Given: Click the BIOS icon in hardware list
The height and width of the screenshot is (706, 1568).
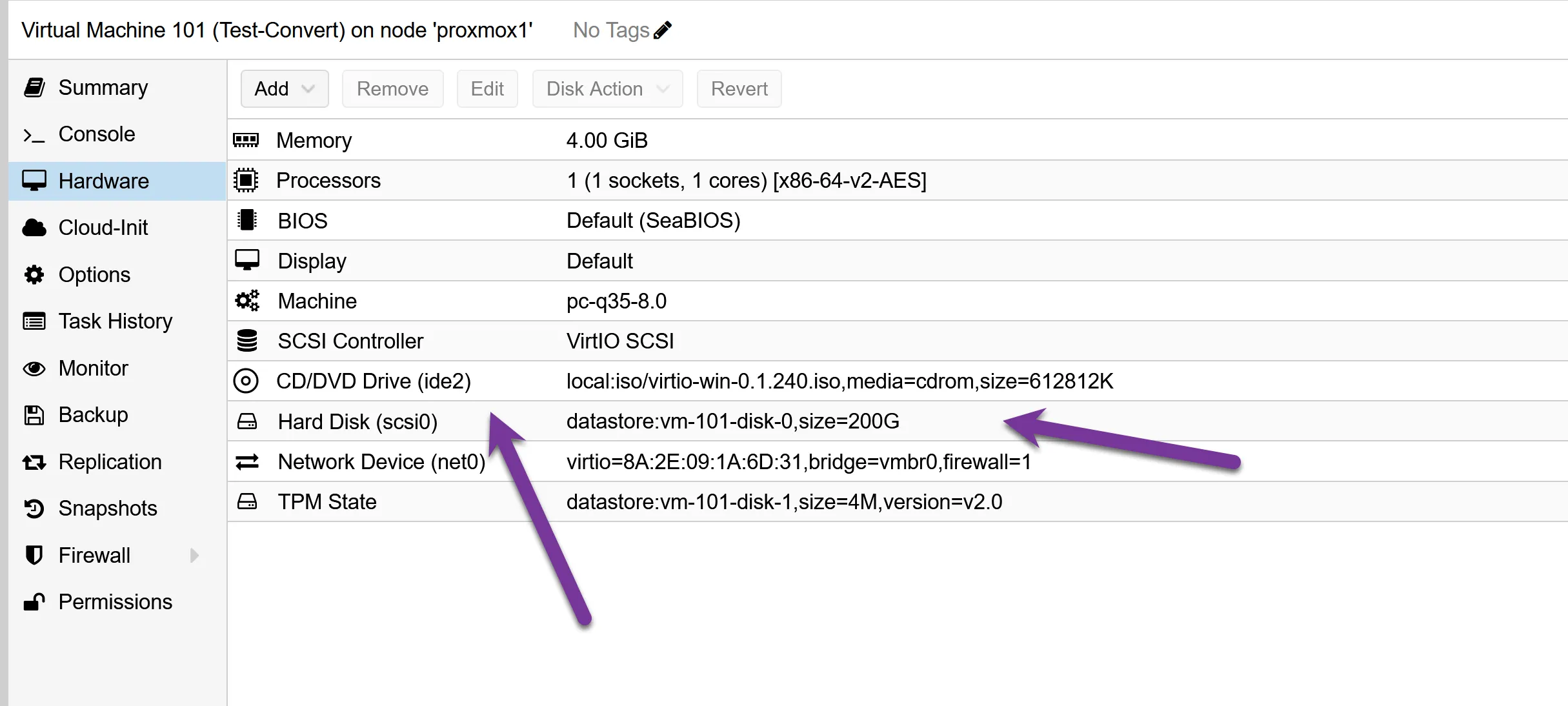Looking at the screenshot, I should pyautogui.click(x=246, y=220).
